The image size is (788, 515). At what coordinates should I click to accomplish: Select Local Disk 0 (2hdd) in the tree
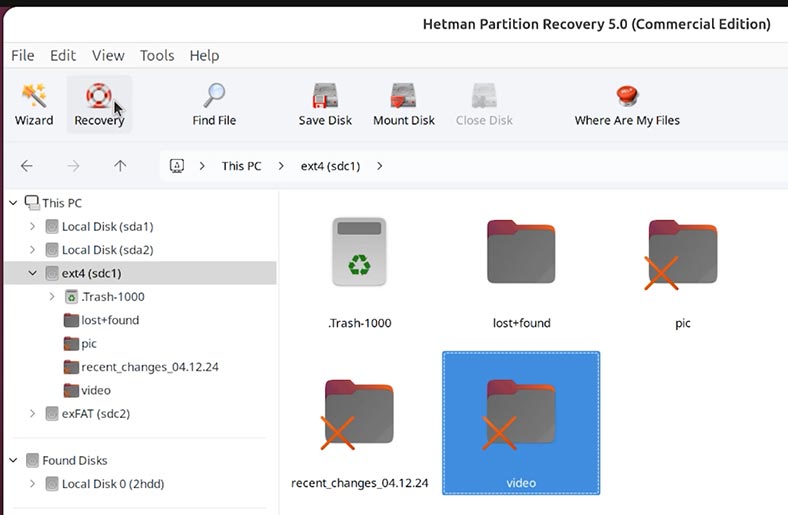click(113, 484)
